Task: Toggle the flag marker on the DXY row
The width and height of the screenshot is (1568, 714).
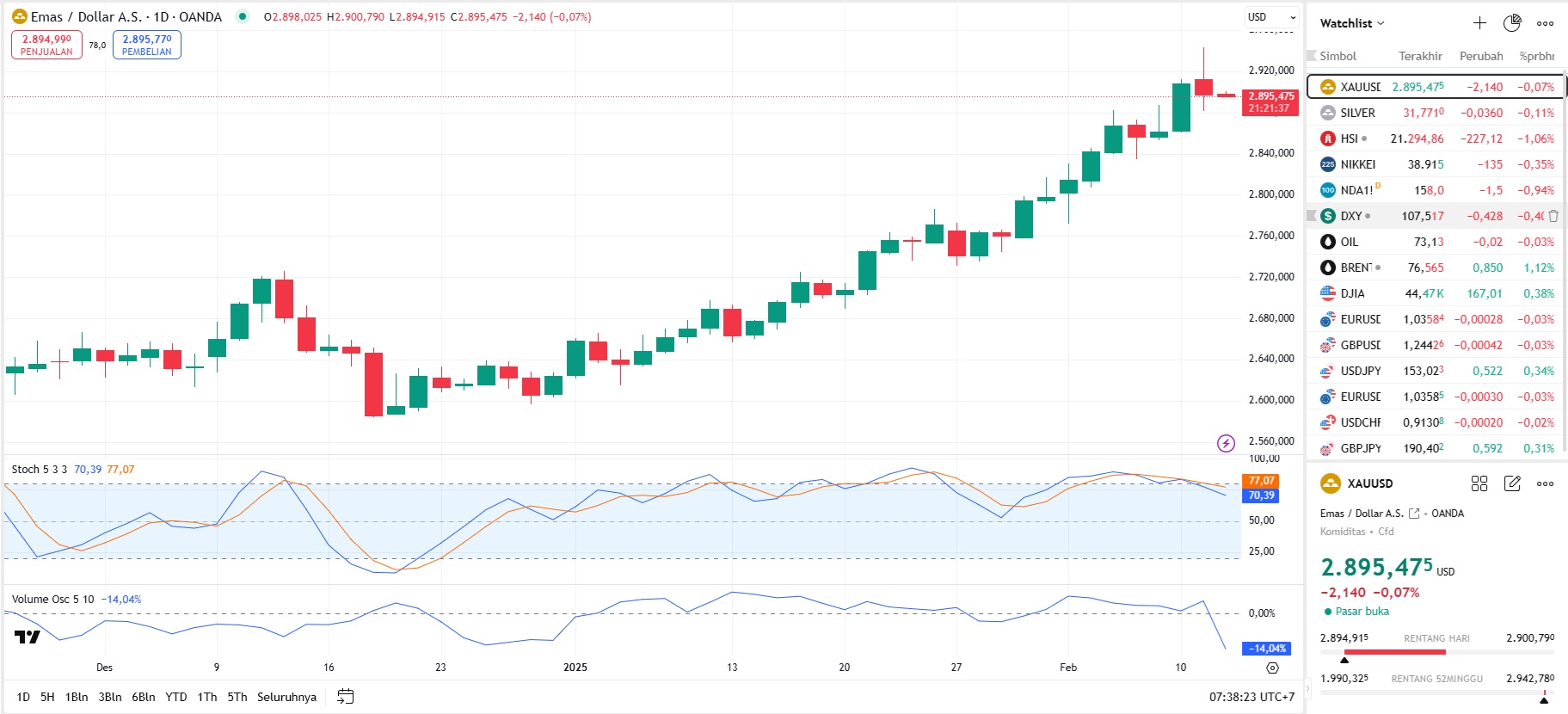Action: pyautogui.click(x=1312, y=216)
